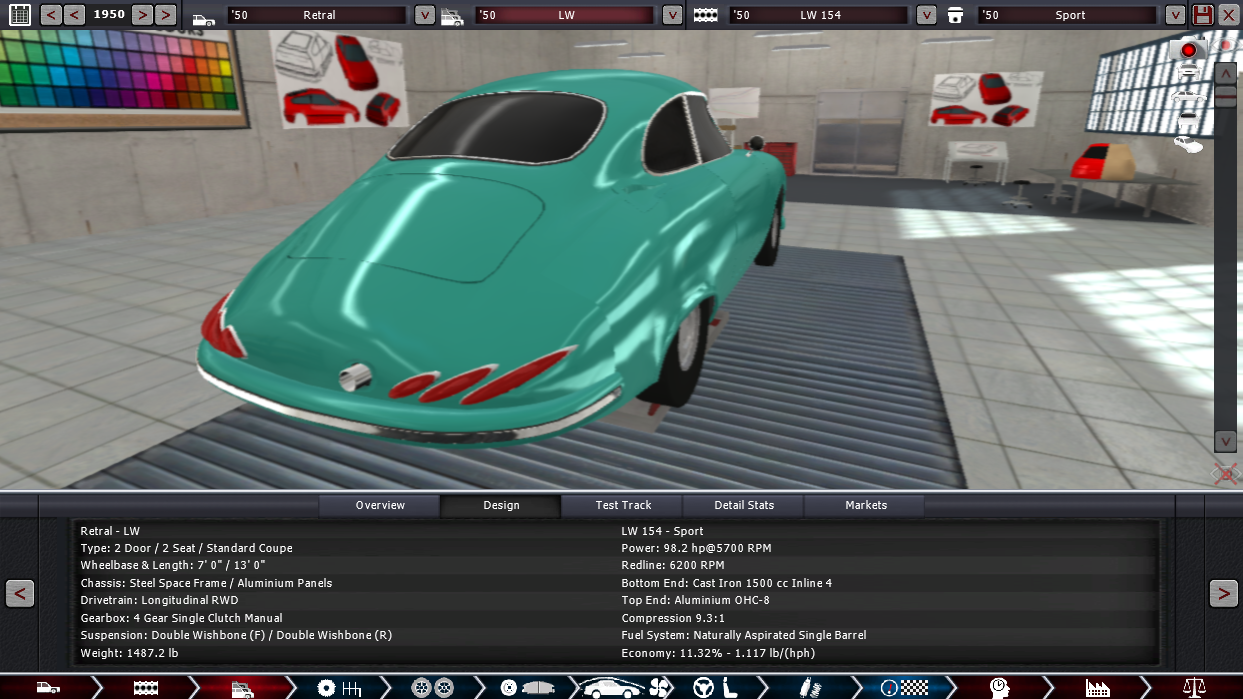This screenshot has height=699, width=1243.
Task: Toggle the red crossed icon at viewport bottom-right
Action: click(1225, 473)
